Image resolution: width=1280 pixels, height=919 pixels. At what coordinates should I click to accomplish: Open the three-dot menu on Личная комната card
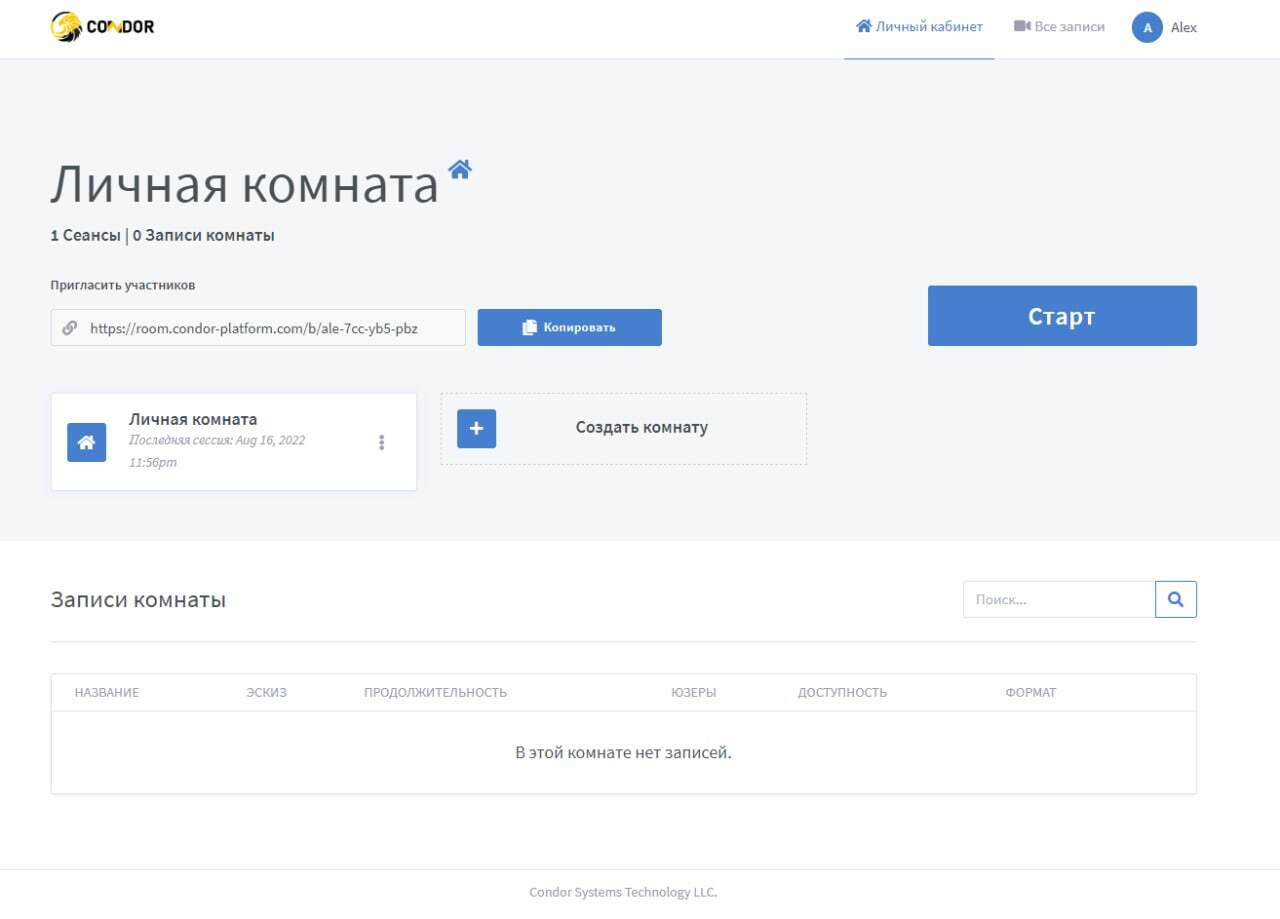click(x=381, y=442)
